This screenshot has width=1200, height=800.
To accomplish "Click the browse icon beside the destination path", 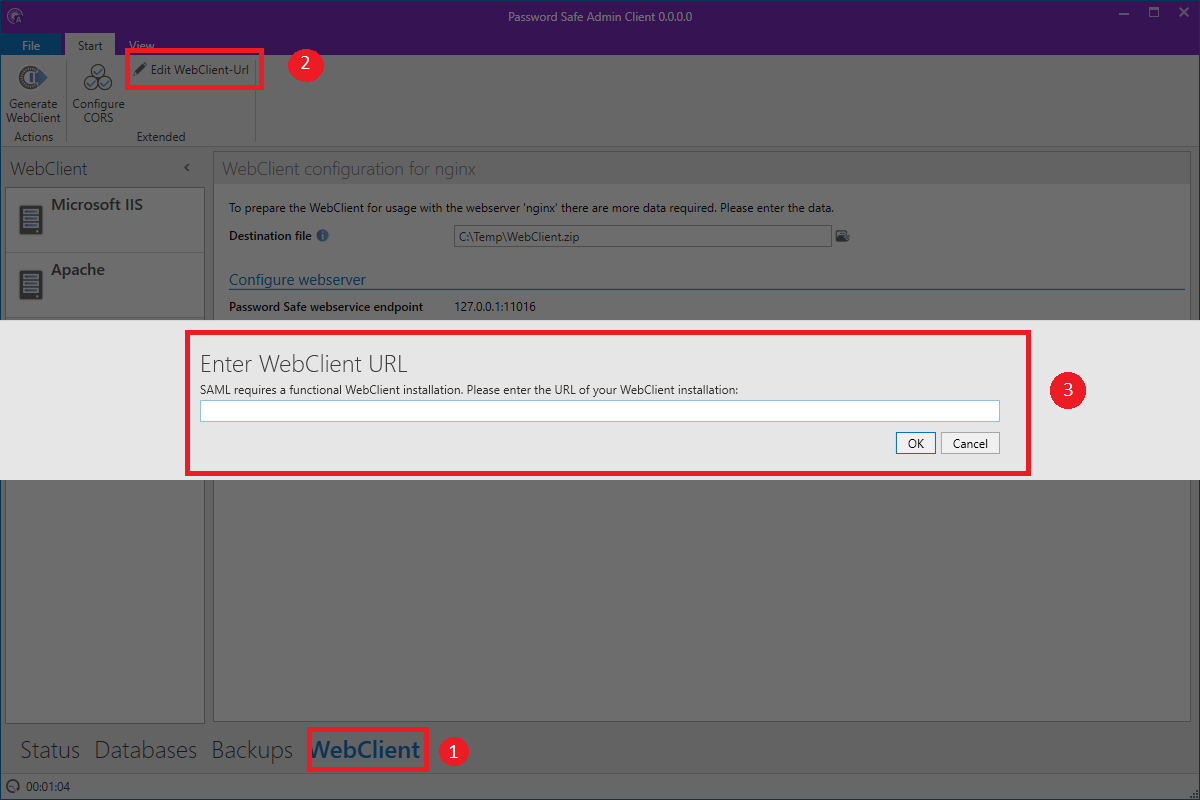I will click(842, 236).
